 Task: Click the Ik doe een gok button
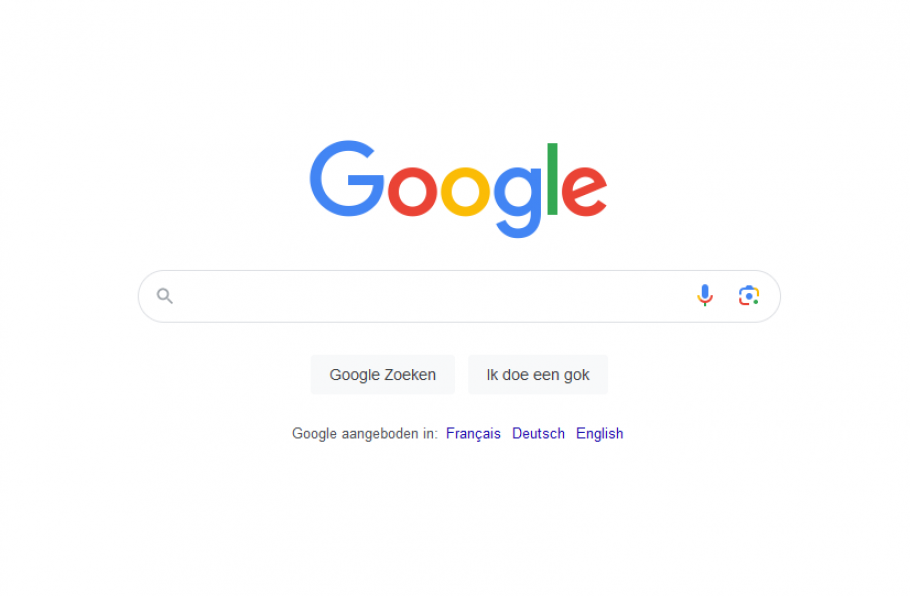tap(538, 375)
